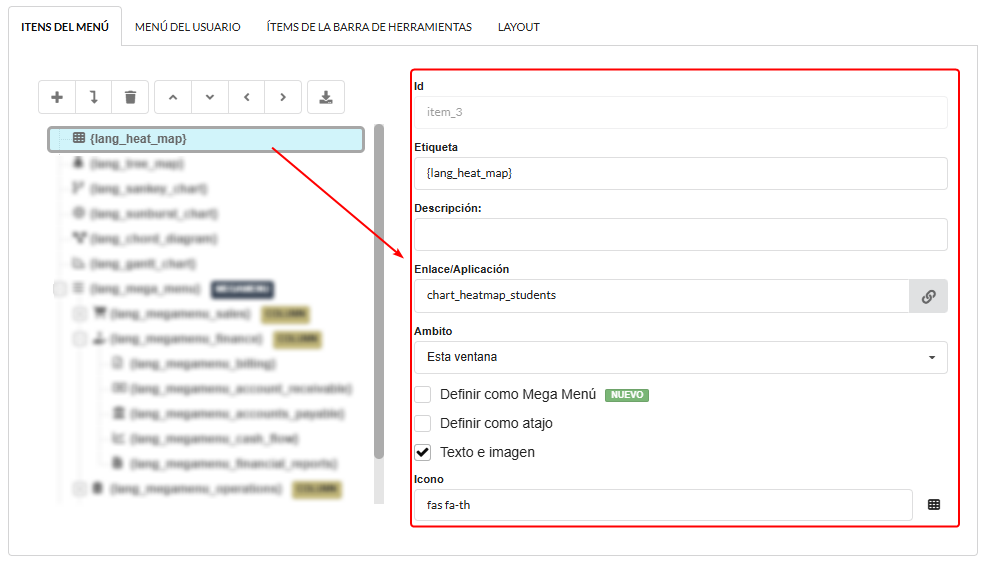Open the Ambito dropdown showing Esta ventana
Screen dimensions: 988x565
[681, 357]
